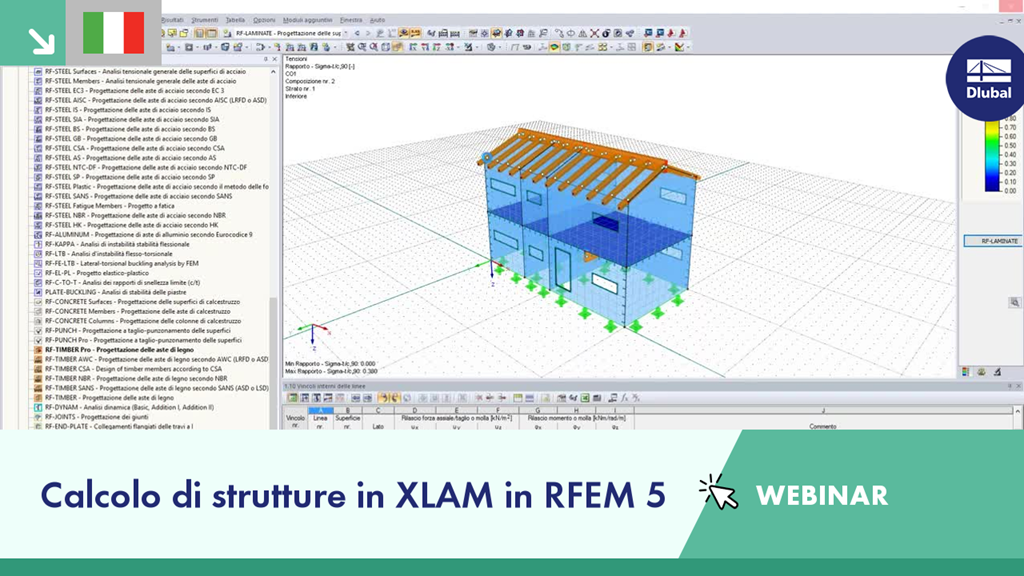Image resolution: width=1024 pixels, height=576 pixels.
Task: Select RF-ALUMINUM in the module tree
Action: 148,234
